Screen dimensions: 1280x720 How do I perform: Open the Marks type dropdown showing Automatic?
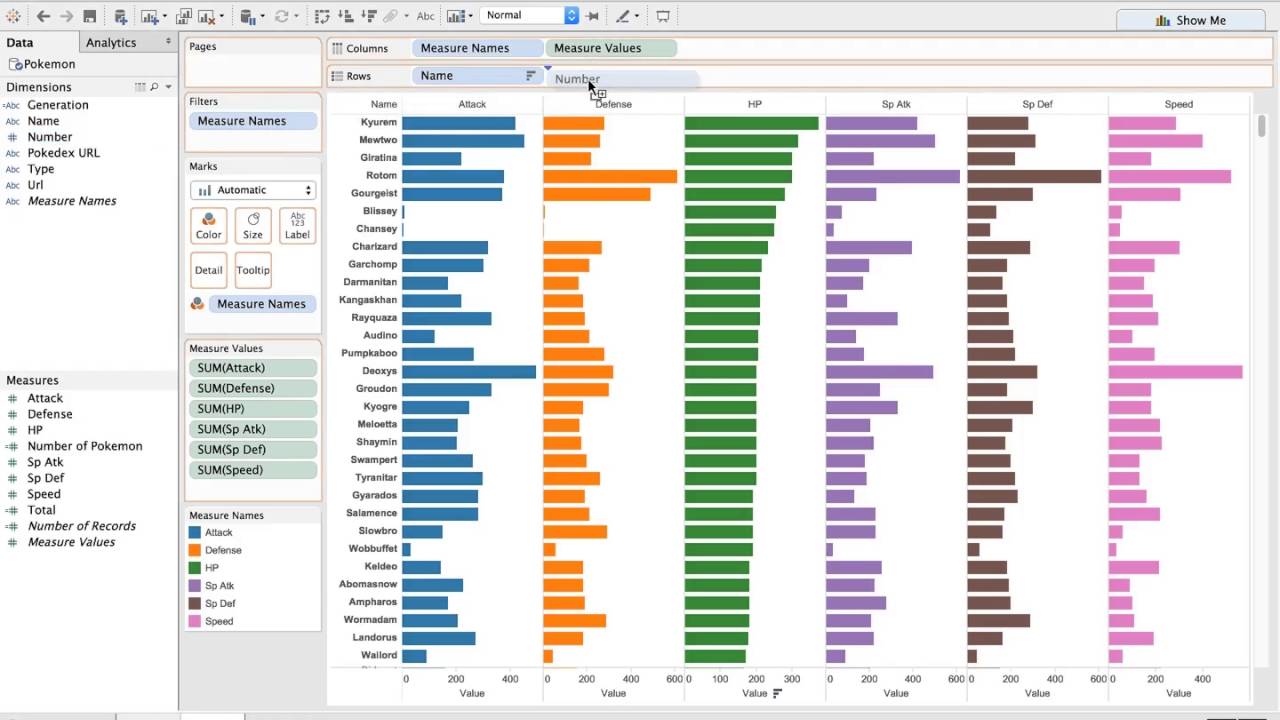click(x=253, y=190)
